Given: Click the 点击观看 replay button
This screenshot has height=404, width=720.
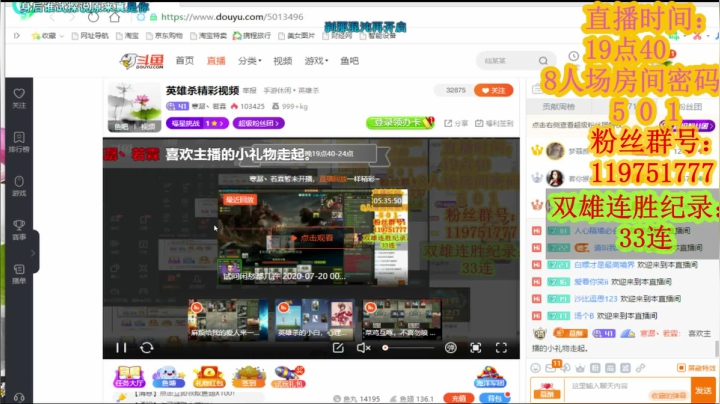Looking at the screenshot, I should pyautogui.click(x=312, y=238).
